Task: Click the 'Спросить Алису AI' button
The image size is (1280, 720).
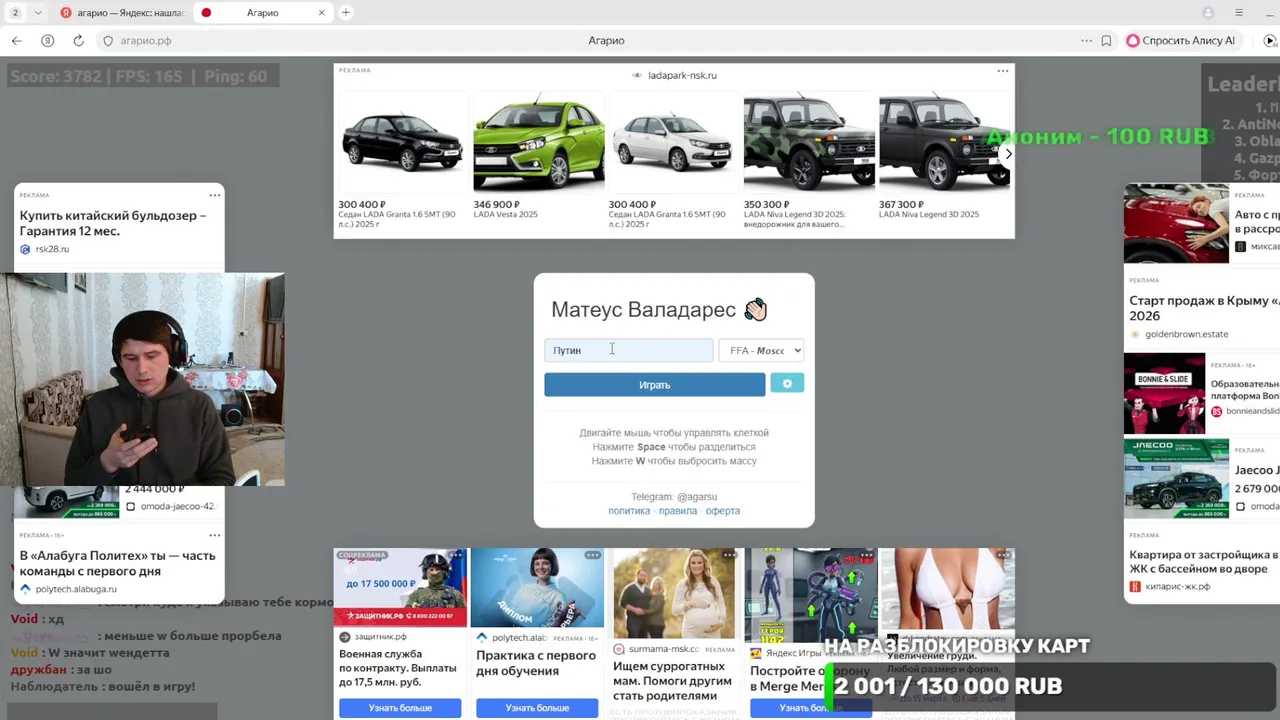Action: click(1181, 41)
